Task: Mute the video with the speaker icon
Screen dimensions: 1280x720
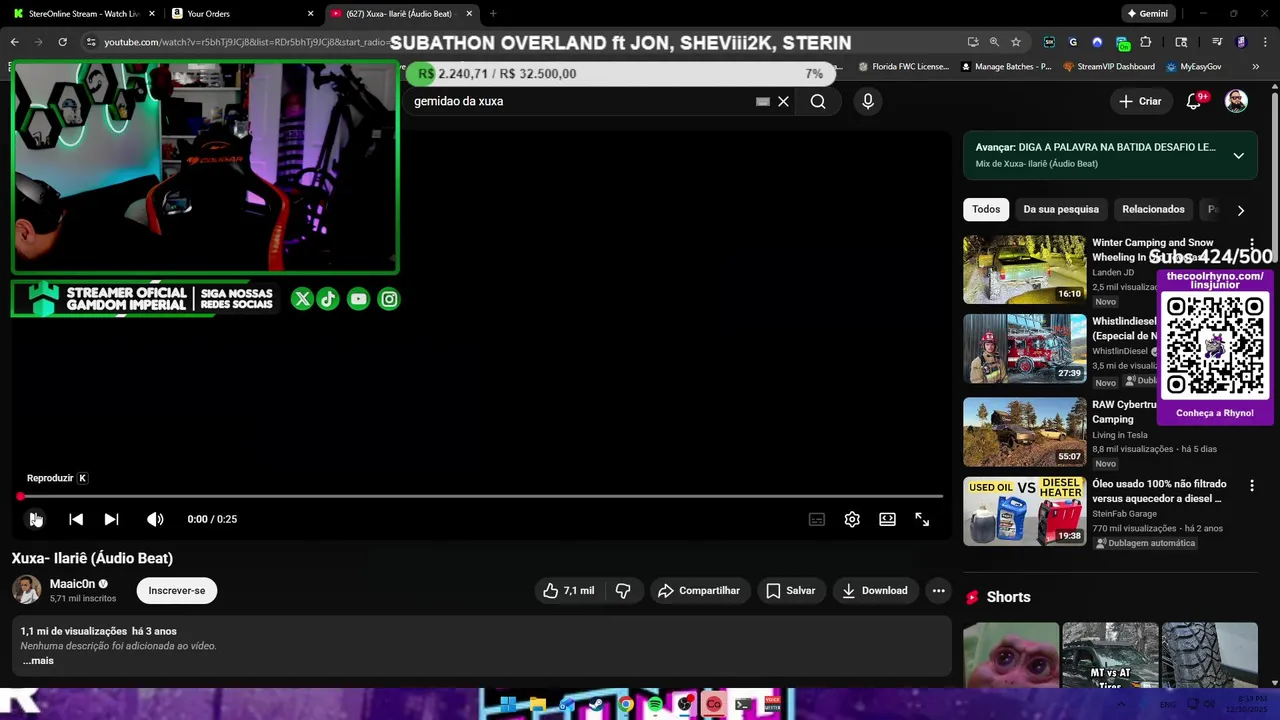Action: [x=155, y=519]
